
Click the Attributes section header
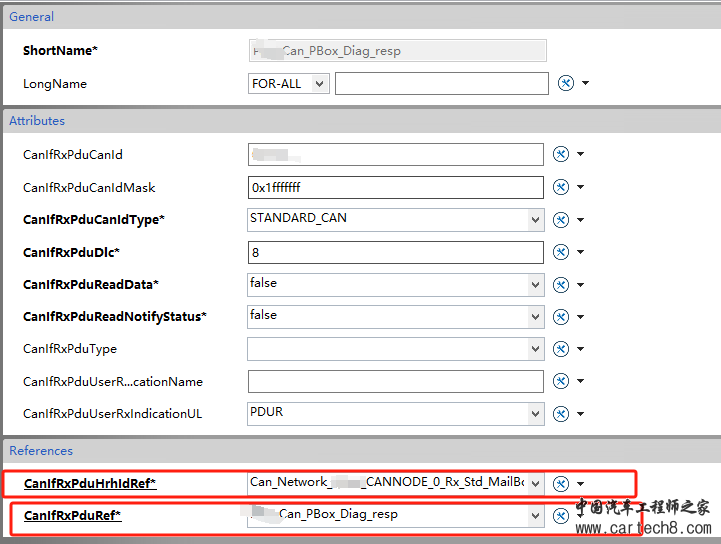coord(37,121)
